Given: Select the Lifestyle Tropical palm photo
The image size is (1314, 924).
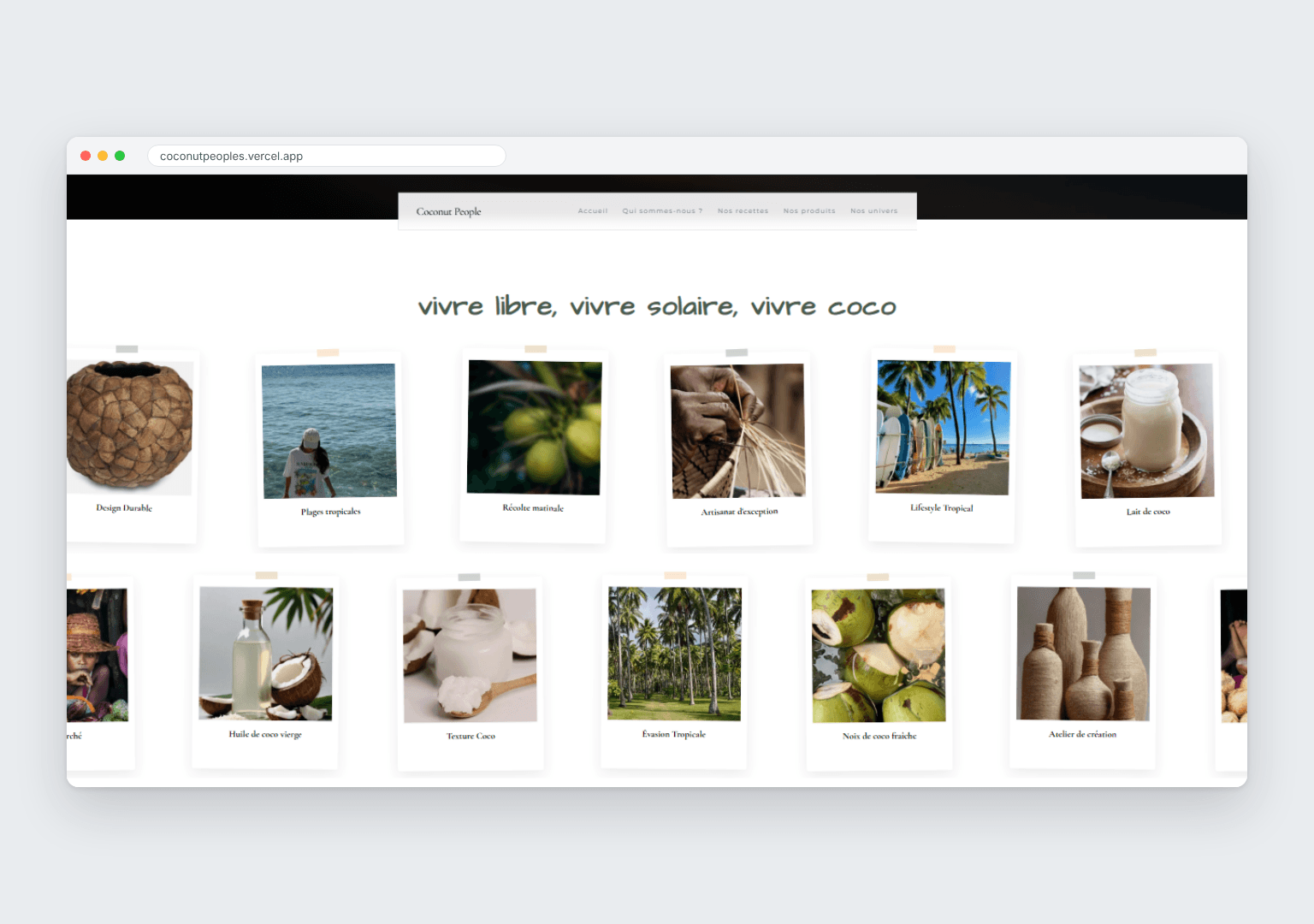Looking at the screenshot, I should pyautogui.click(x=943, y=427).
